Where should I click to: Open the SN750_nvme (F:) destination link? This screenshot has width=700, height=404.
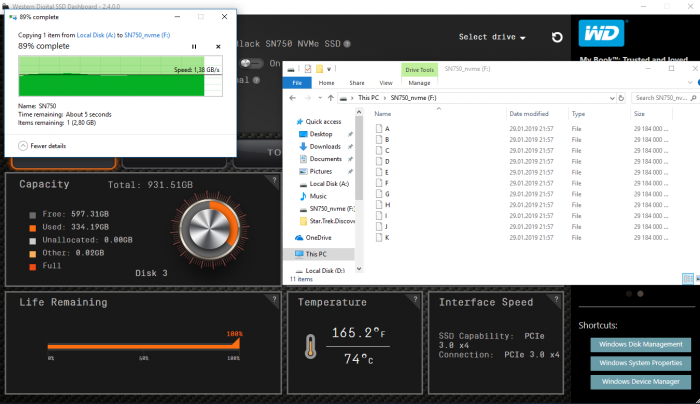click(x=147, y=35)
